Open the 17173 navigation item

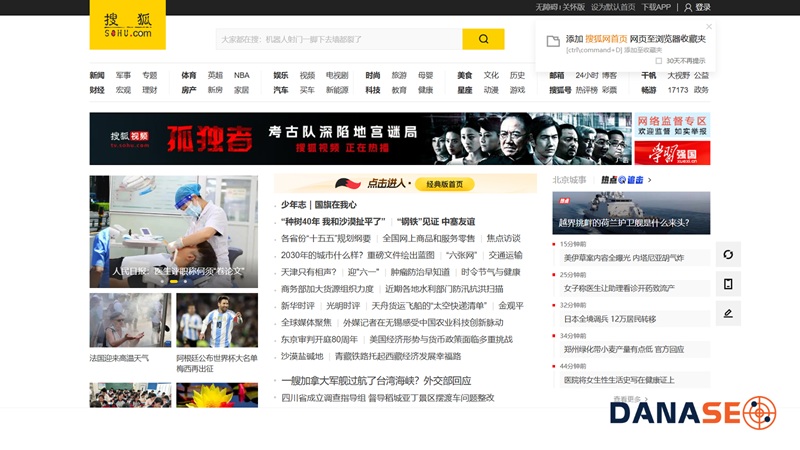(x=678, y=90)
